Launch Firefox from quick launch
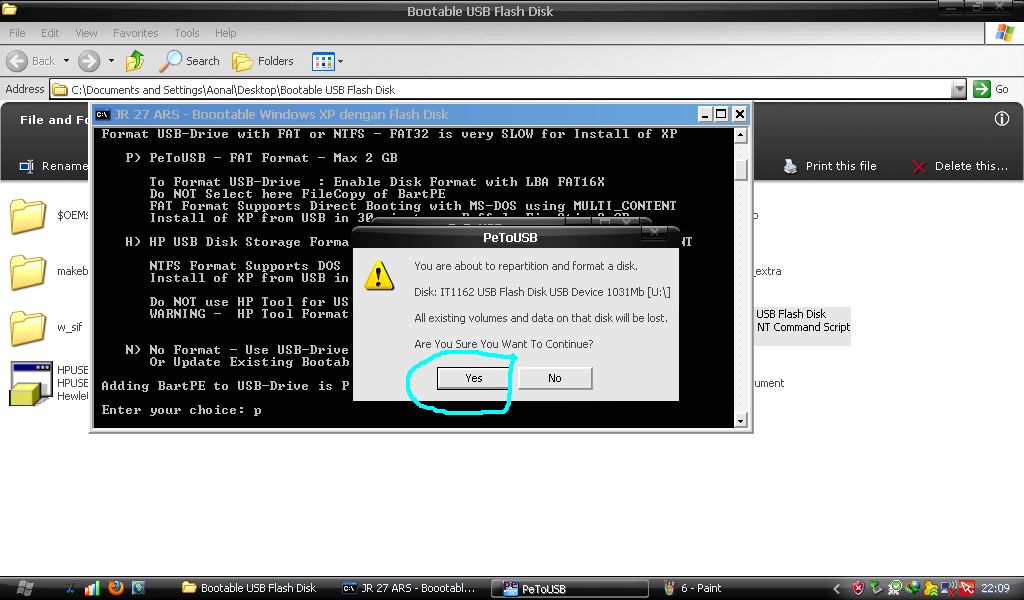 (x=116, y=588)
